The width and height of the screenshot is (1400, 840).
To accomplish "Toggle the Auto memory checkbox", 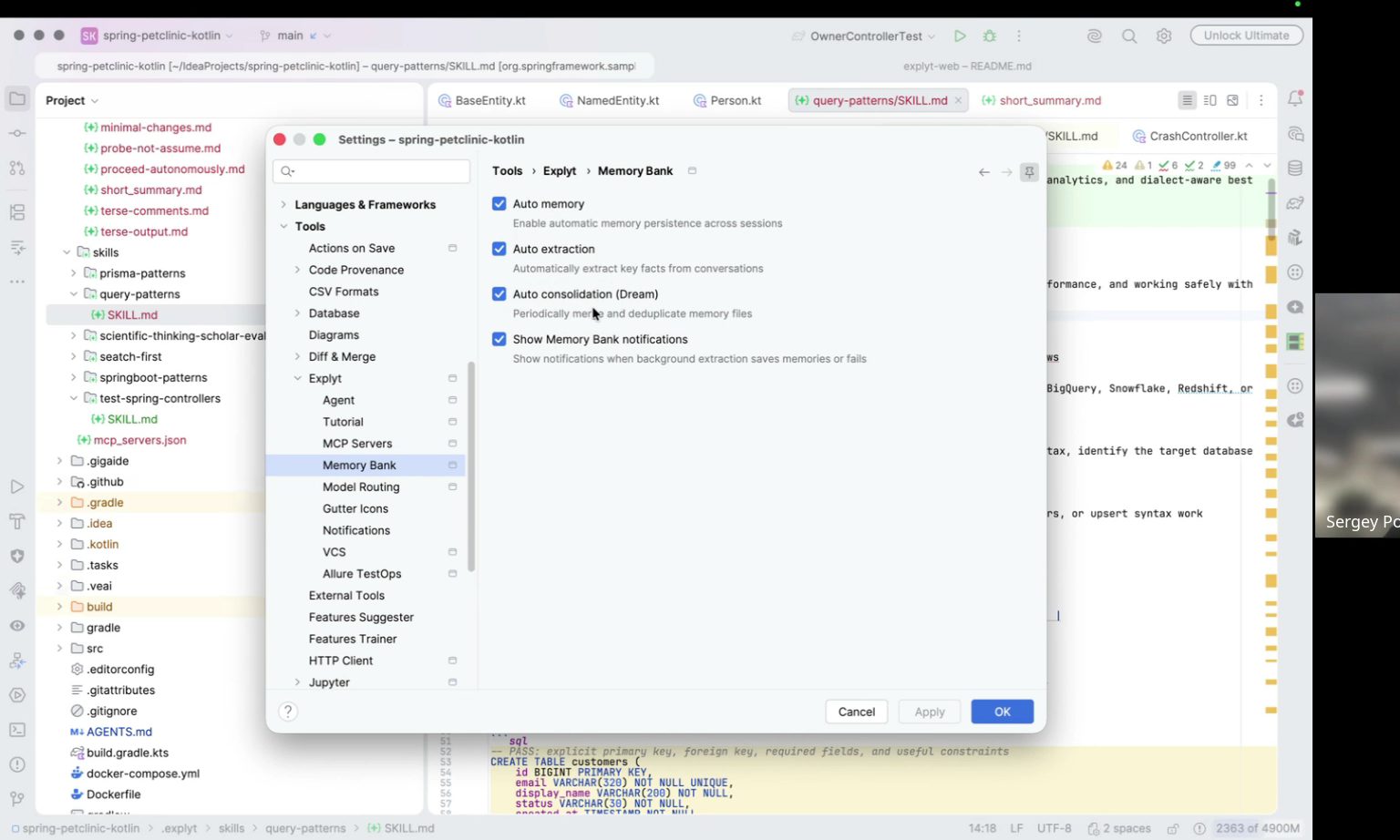I will [499, 204].
